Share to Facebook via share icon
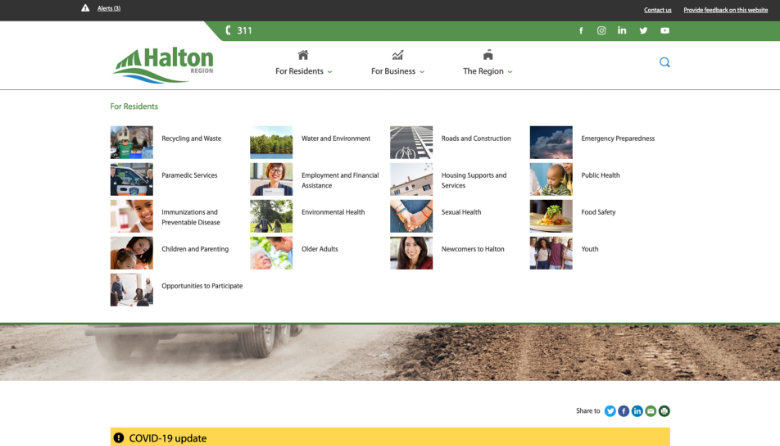Viewport: 780px width, 446px height. click(x=623, y=411)
